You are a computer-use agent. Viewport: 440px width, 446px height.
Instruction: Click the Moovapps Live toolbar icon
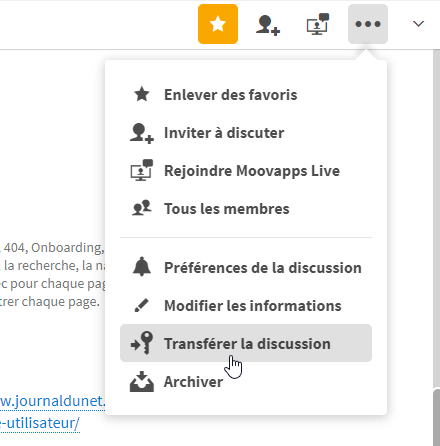coord(318,24)
